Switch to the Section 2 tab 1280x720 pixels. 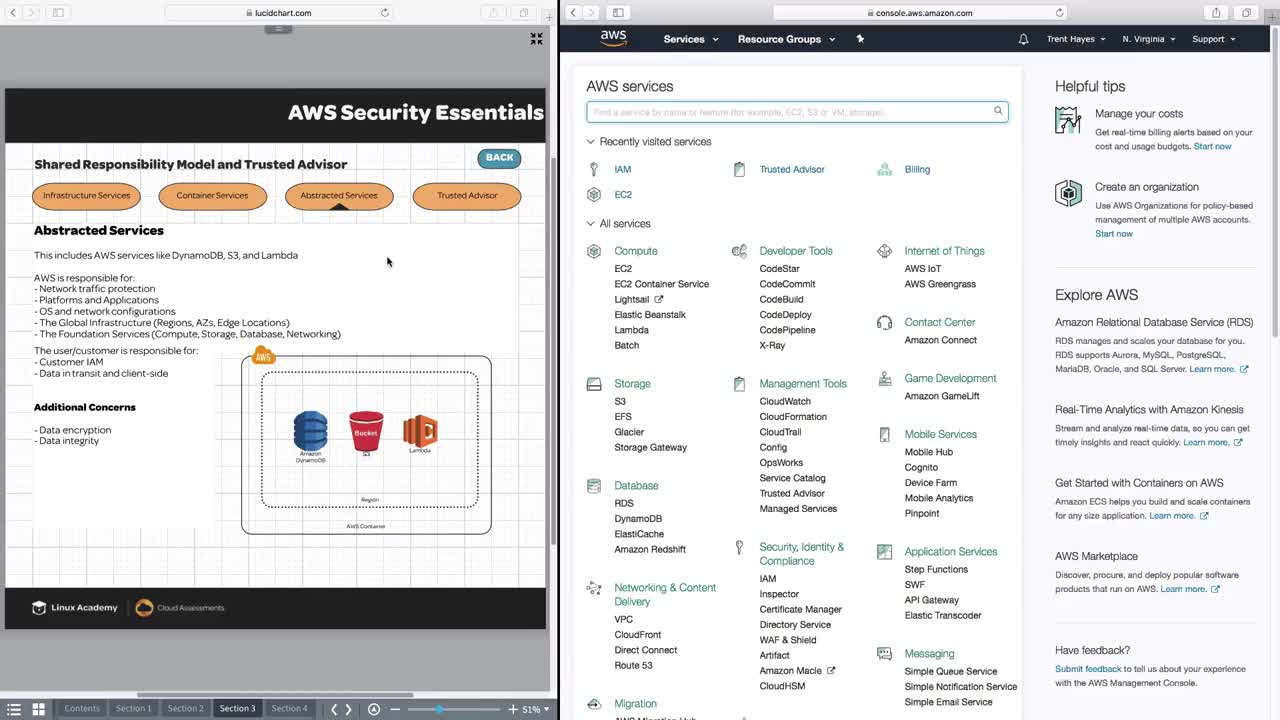tap(185, 708)
